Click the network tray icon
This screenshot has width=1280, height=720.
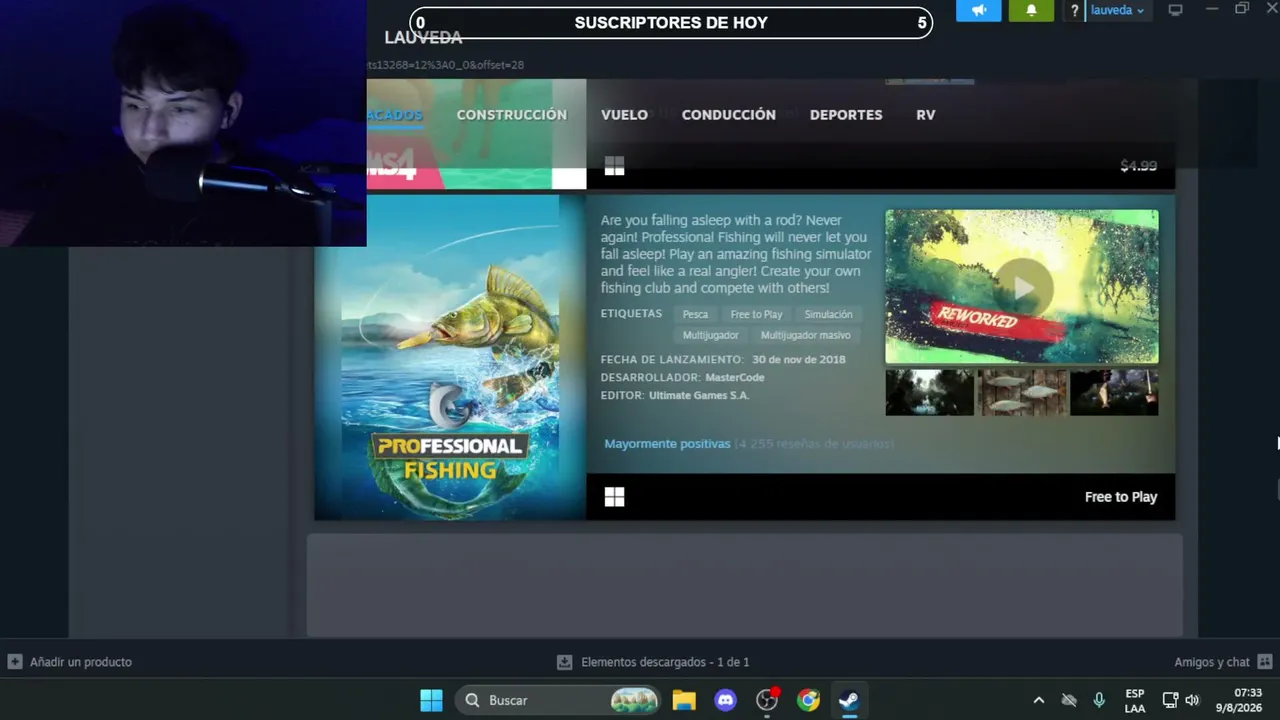(1169, 700)
